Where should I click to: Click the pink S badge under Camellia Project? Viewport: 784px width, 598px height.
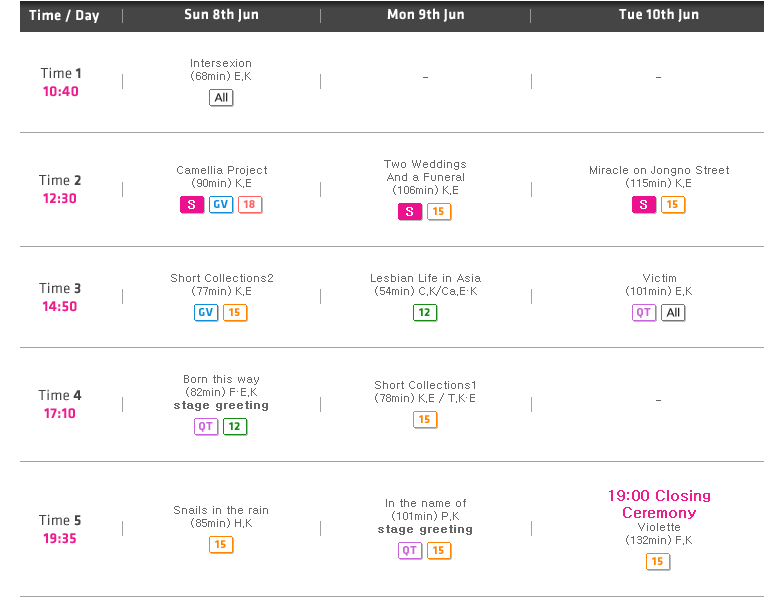(x=192, y=204)
